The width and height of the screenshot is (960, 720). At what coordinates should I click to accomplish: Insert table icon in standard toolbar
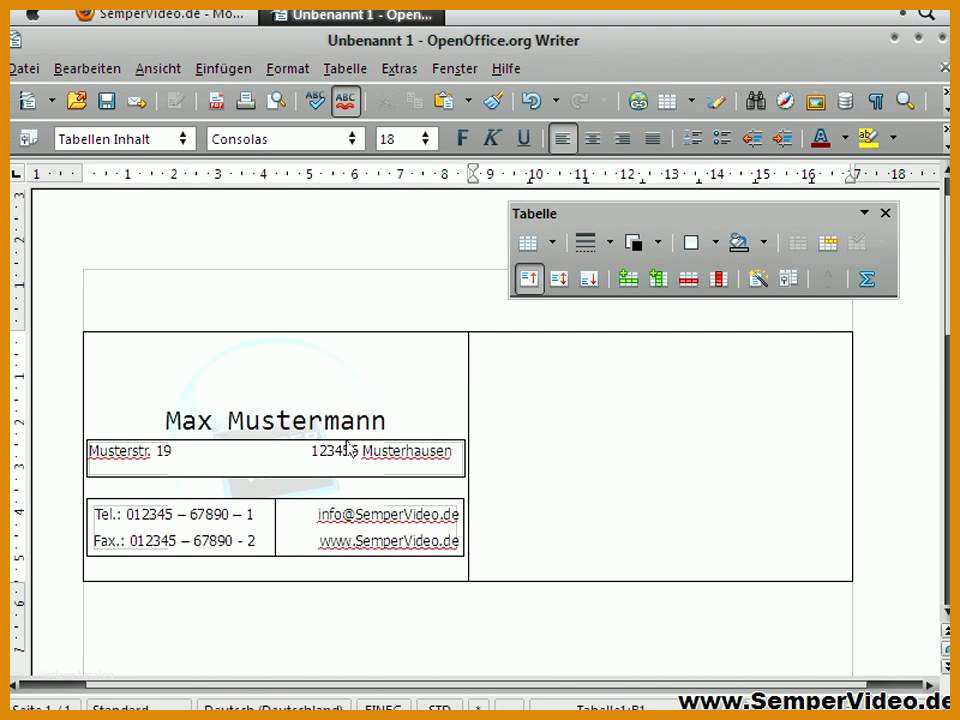point(667,101)
